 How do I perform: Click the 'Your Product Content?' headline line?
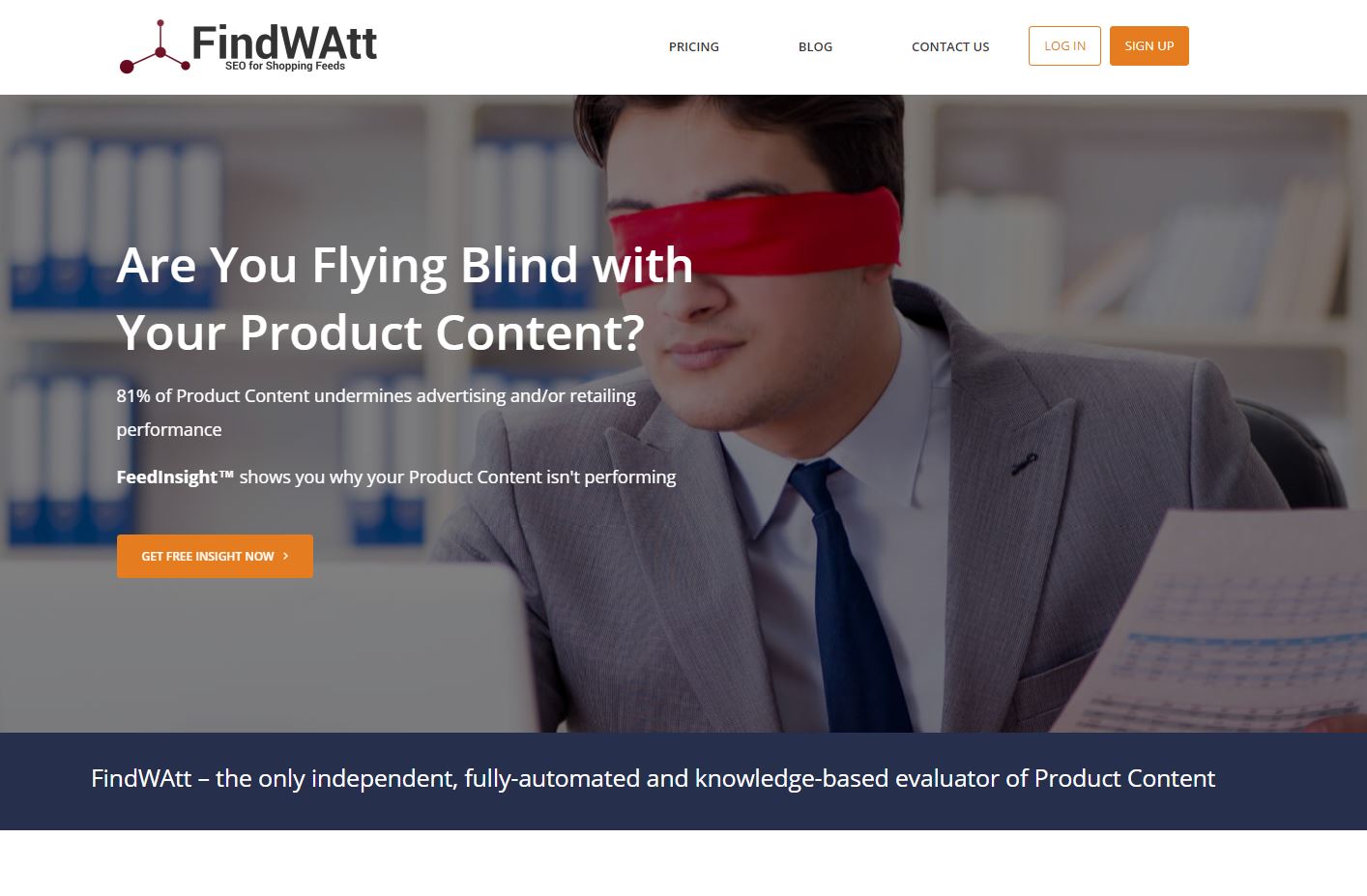click(380, 332)
